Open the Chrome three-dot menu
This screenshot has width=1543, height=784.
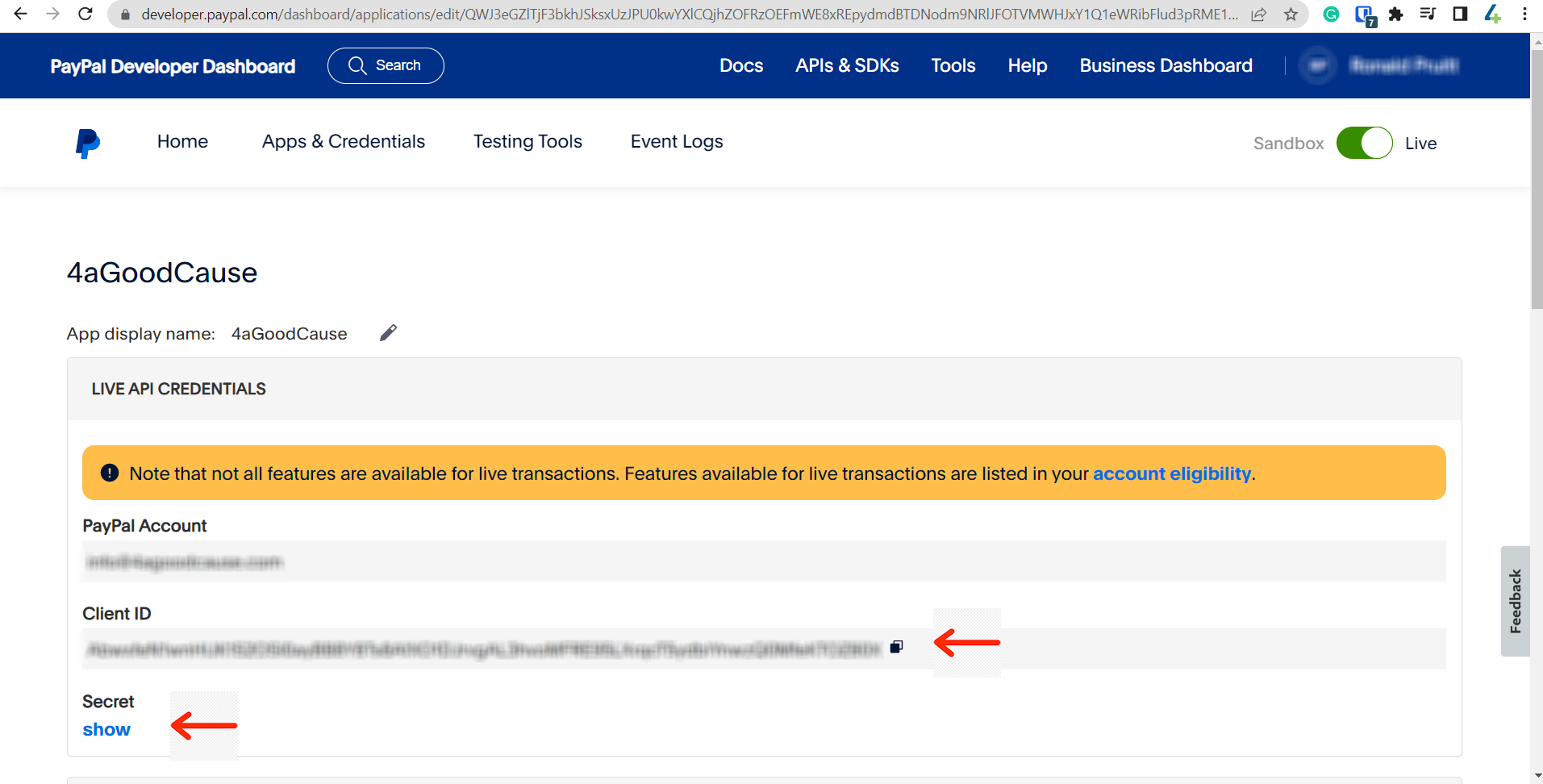pos(1524,14)
